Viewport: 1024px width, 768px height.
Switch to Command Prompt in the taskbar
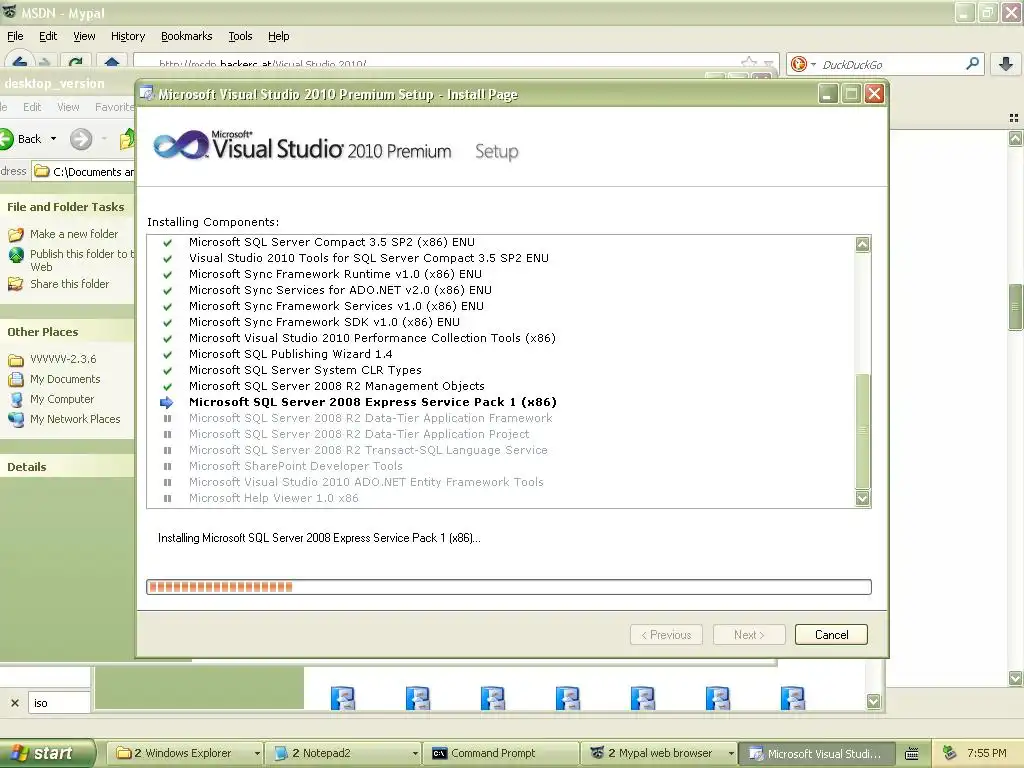coord(501,753)
